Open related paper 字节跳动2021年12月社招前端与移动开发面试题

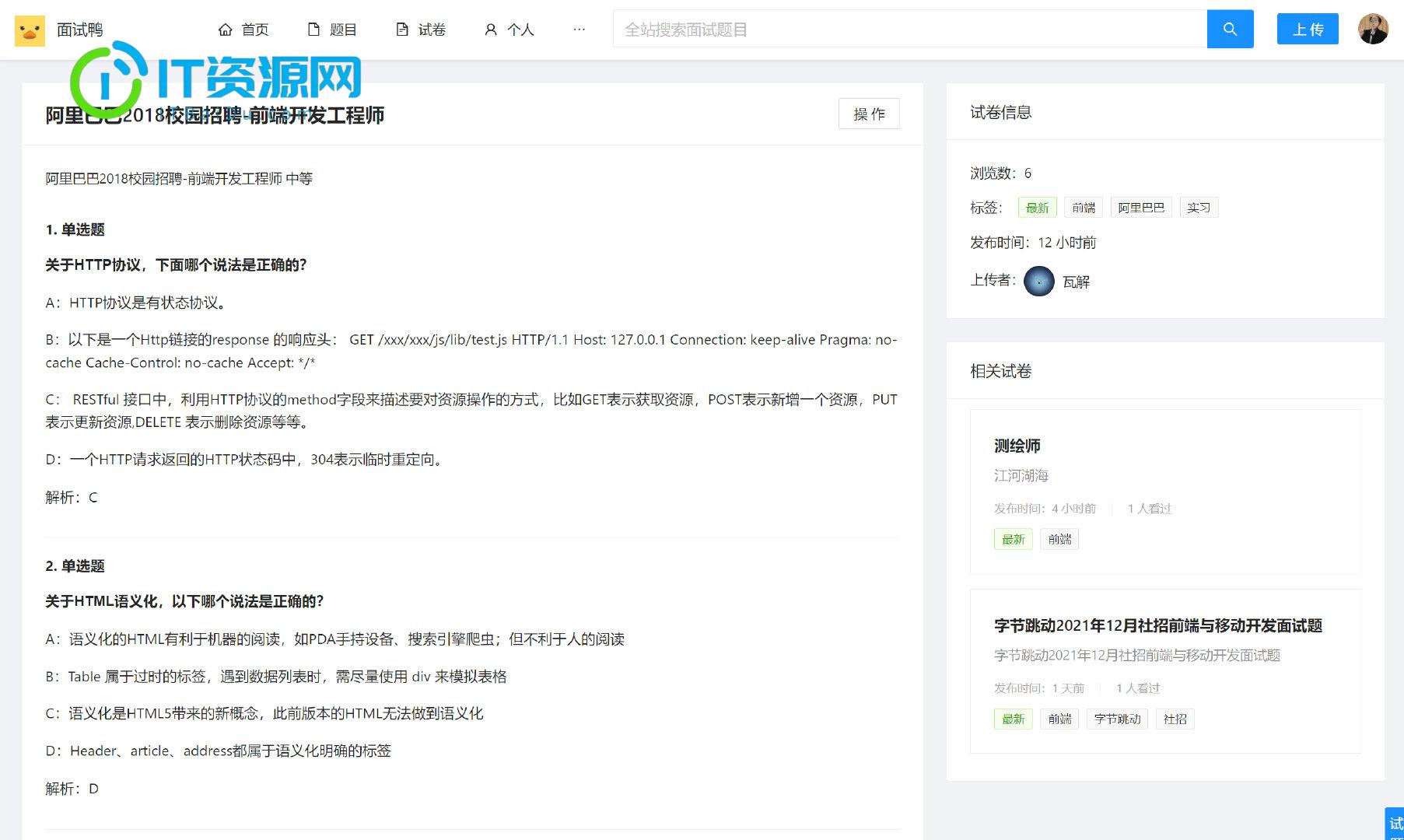(x=1157, y=625)
